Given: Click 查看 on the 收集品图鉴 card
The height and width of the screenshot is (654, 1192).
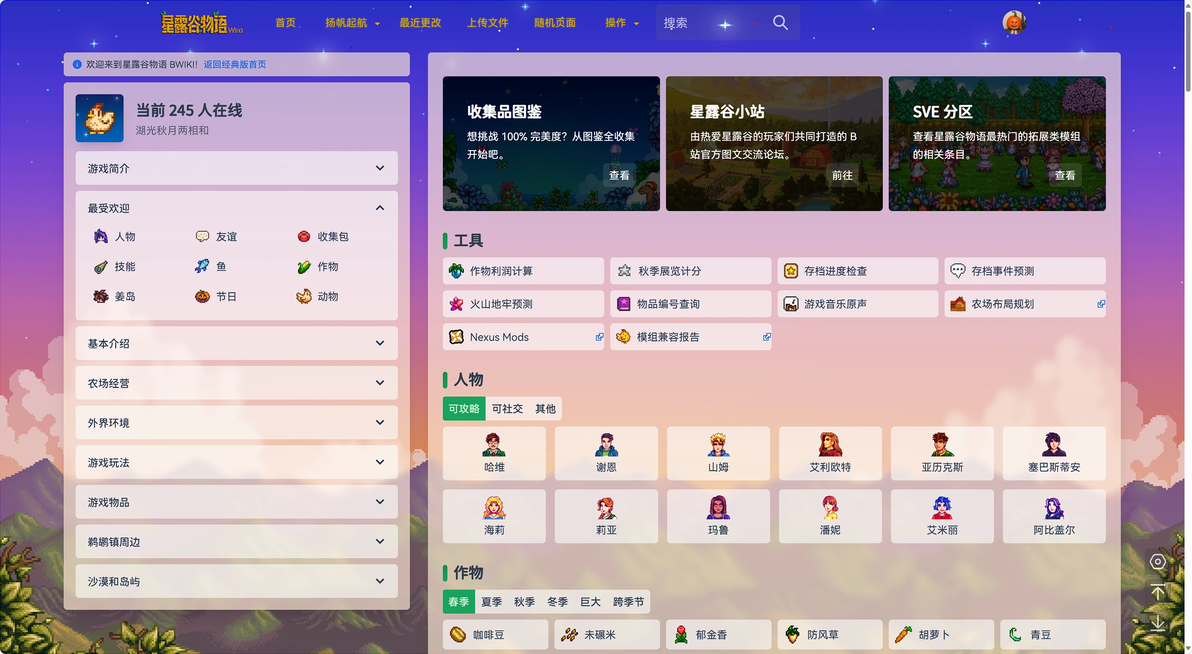Looking at the screenshot, I should tap(619, 175).
